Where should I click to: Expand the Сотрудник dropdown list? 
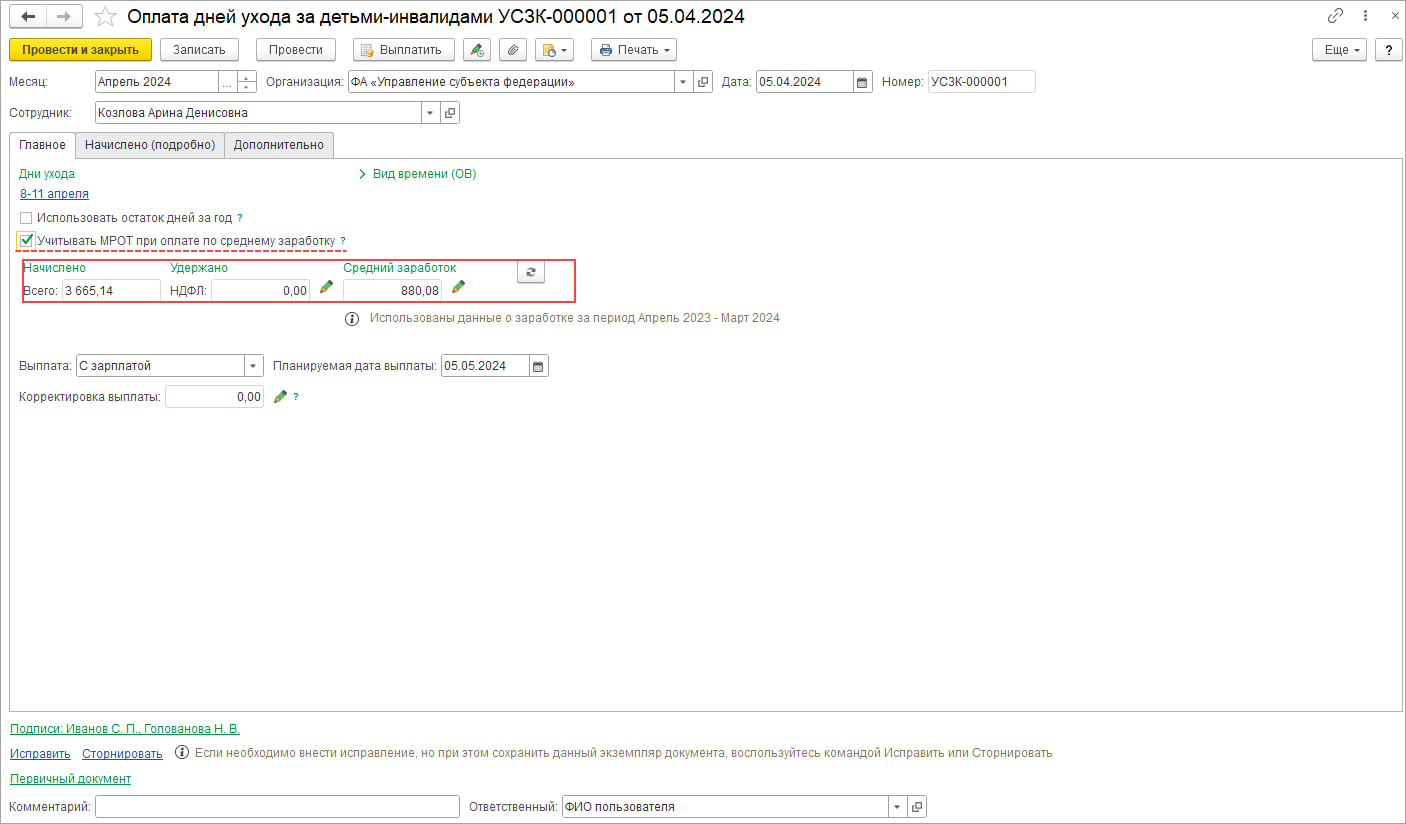[431, 113]
